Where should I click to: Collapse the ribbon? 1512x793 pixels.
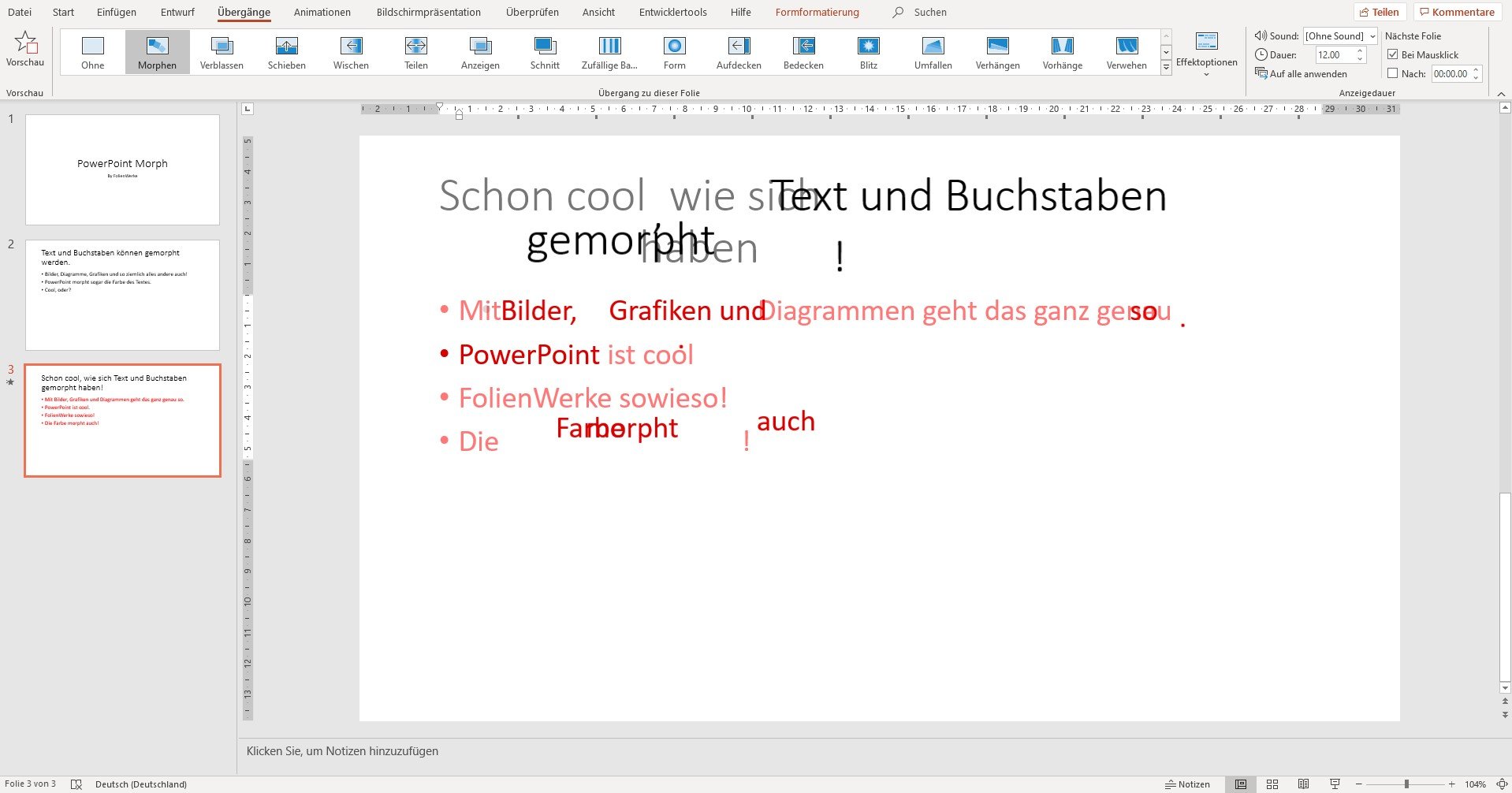tap(1501, 94)
